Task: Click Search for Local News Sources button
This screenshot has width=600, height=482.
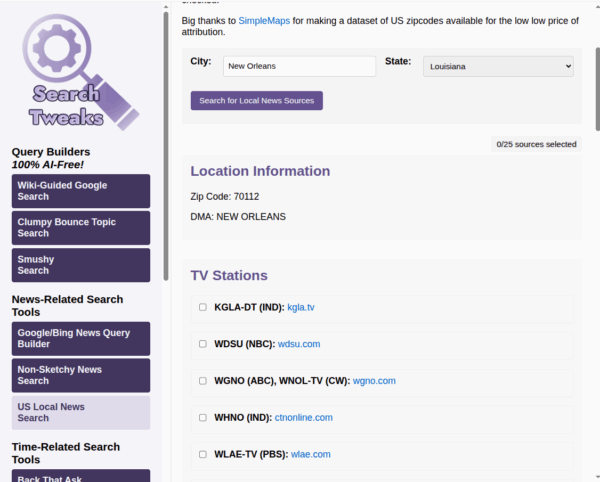Action: pyautogui.click(x=257, y=101)
